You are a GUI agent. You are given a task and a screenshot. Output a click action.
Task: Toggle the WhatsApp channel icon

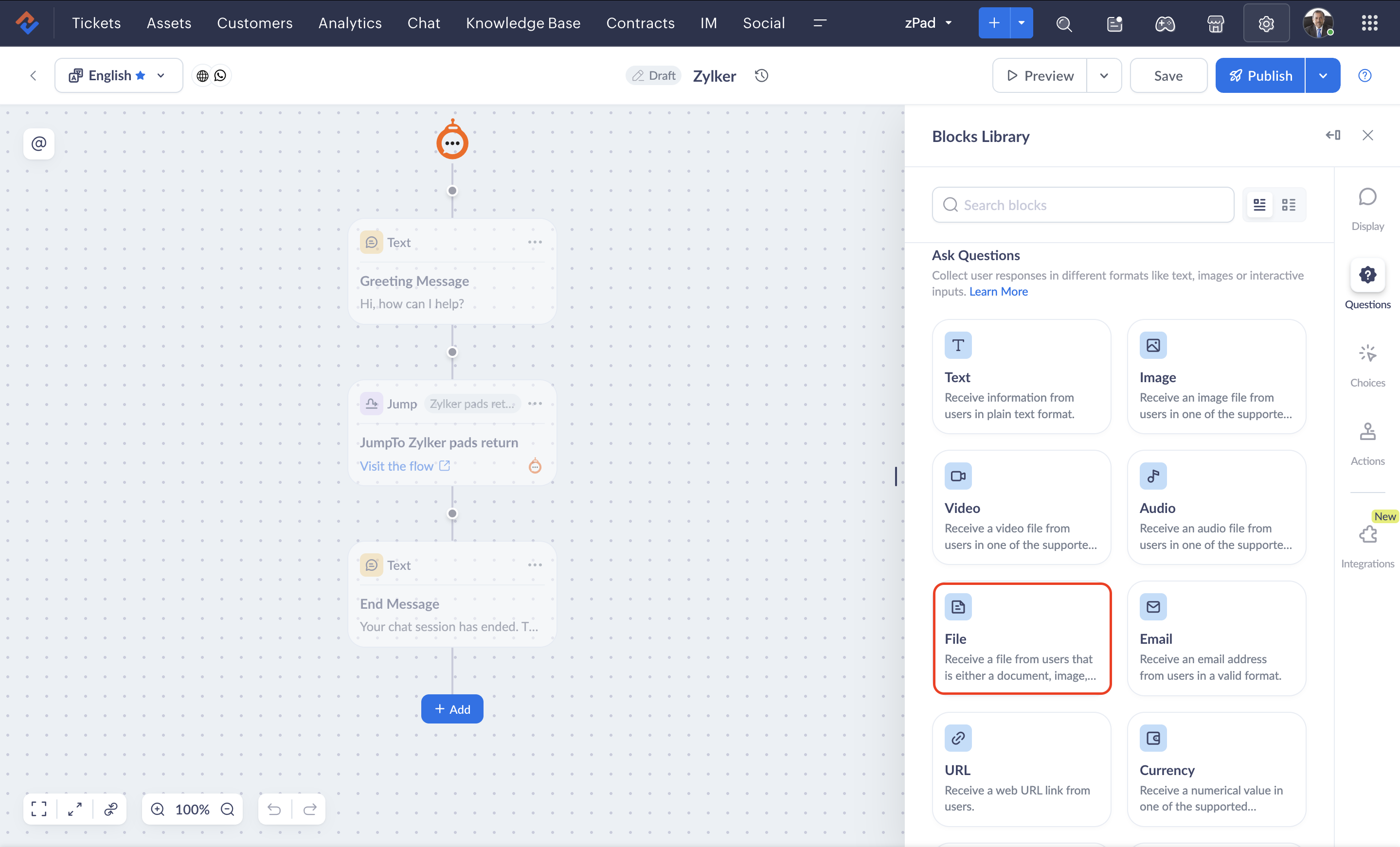click(x=220, y=75)
